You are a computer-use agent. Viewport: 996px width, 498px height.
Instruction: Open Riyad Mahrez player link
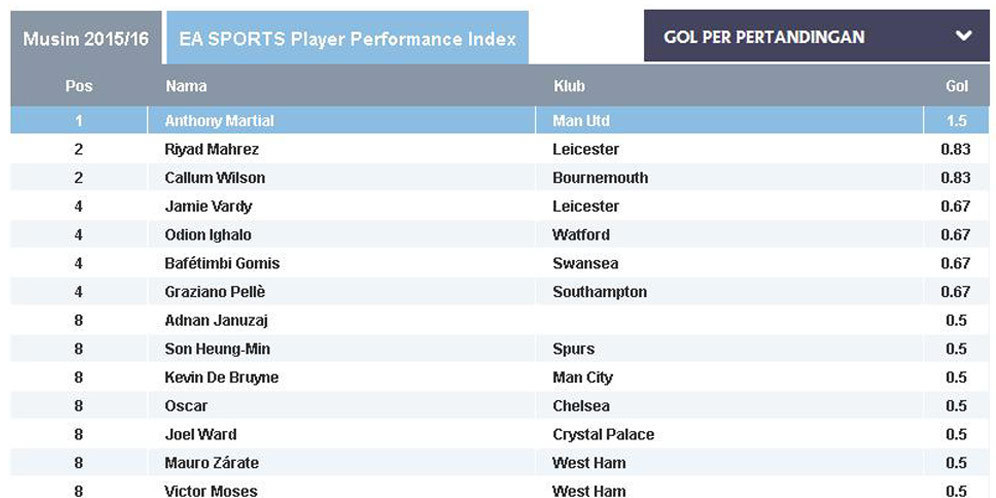[x=211, y=149]
